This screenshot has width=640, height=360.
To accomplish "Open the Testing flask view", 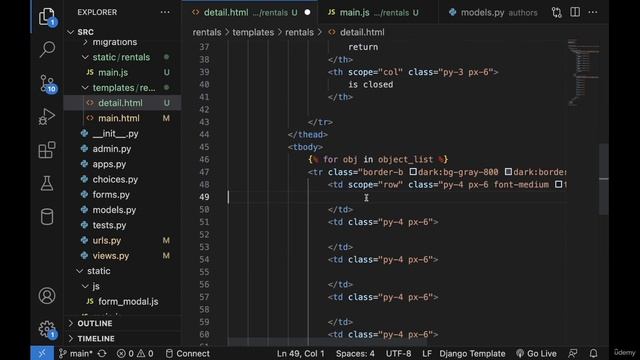I will click(47, 184).
